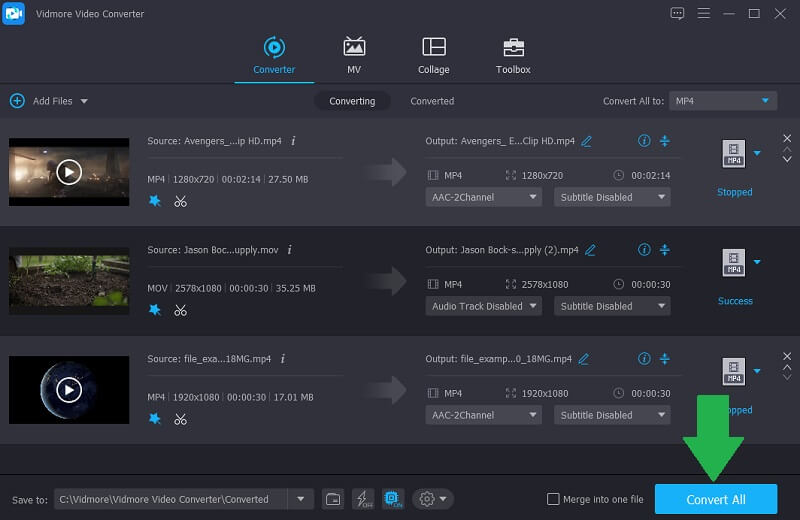The width and height of the screenshot is (800, 520).
Task: Check Merge into one file
Action: [x=553, y=499]
